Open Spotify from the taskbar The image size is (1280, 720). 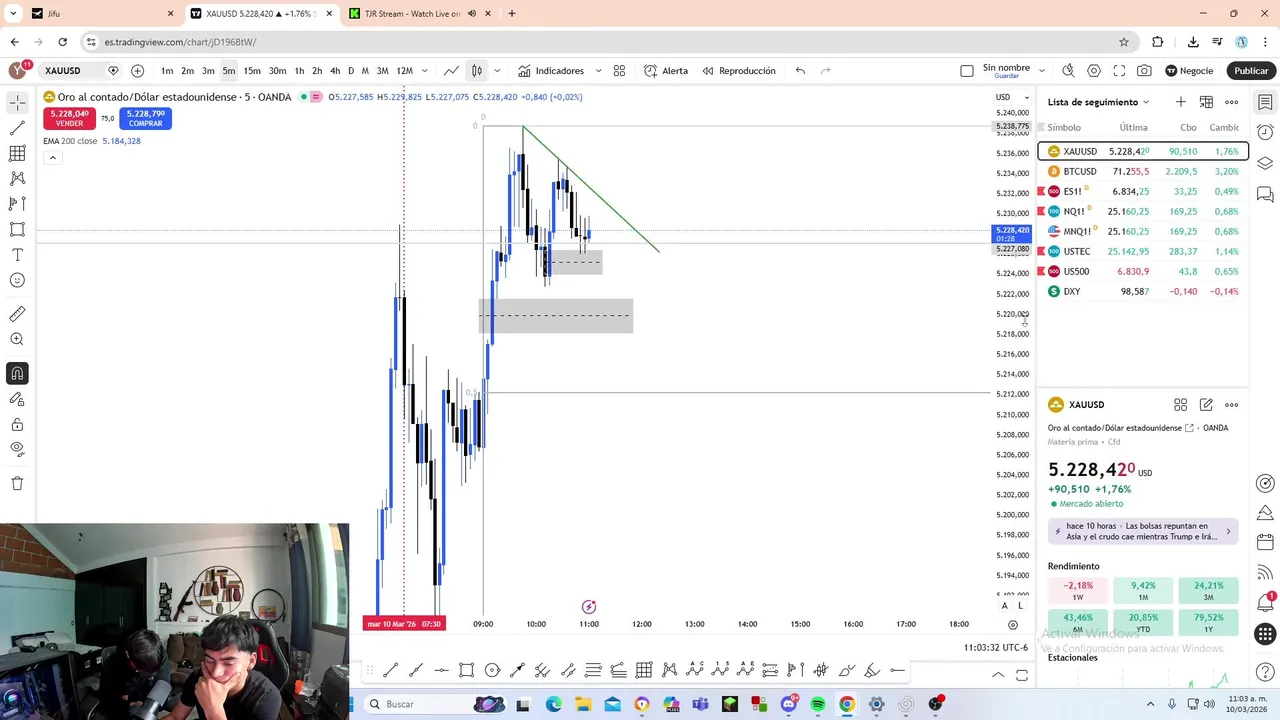click(818, 704)
